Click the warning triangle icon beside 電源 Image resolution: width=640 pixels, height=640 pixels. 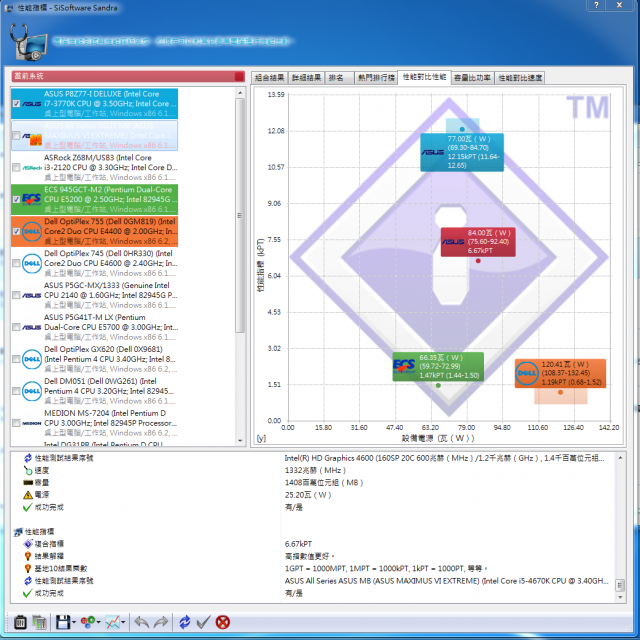coord(28,495)
